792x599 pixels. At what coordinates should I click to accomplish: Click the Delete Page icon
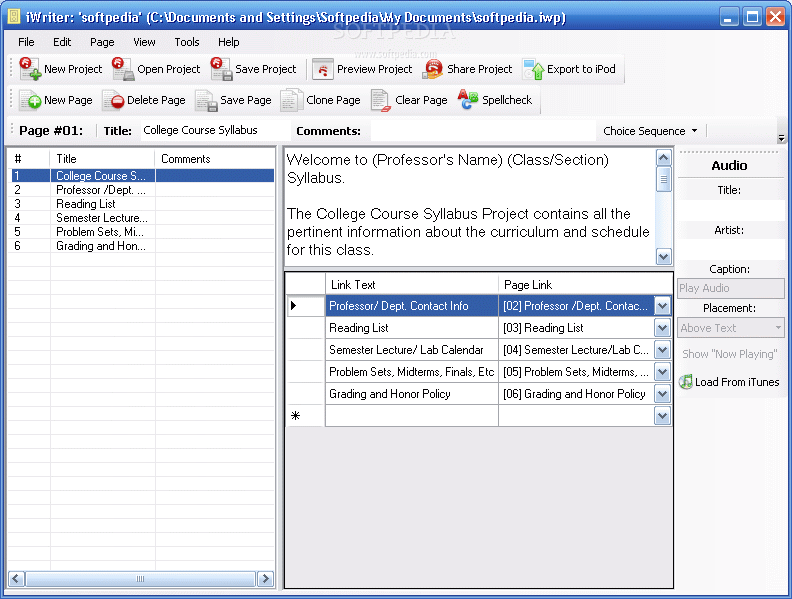[113, 100]
